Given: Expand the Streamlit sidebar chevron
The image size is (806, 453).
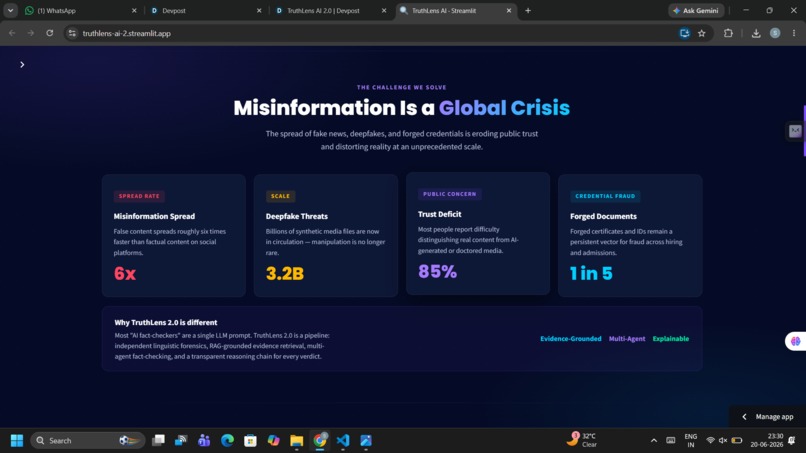Looking at the screenshot, I should pyautogui.click(x=22, y=65).
